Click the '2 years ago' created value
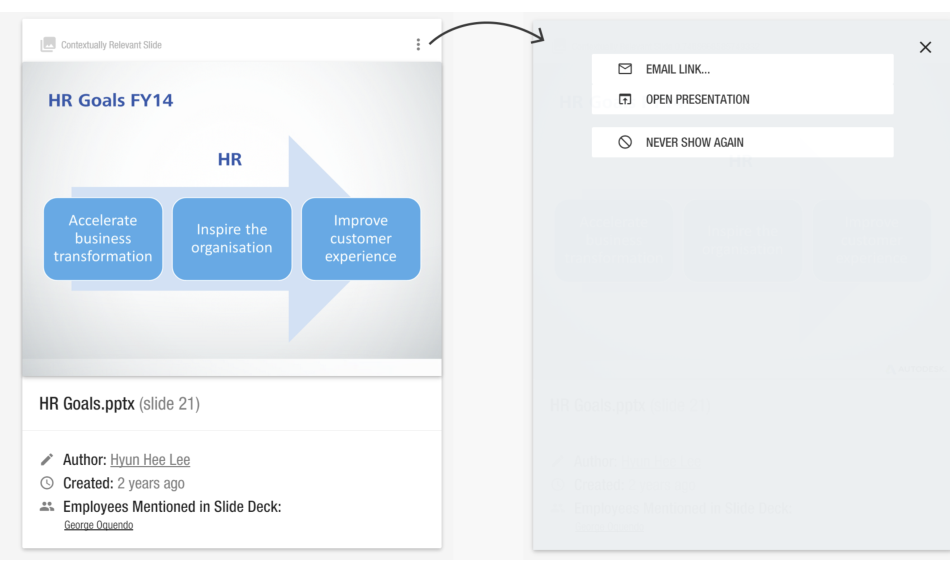Image resolution: width=950 pixels, height=570 pixels. coord(151,483)
